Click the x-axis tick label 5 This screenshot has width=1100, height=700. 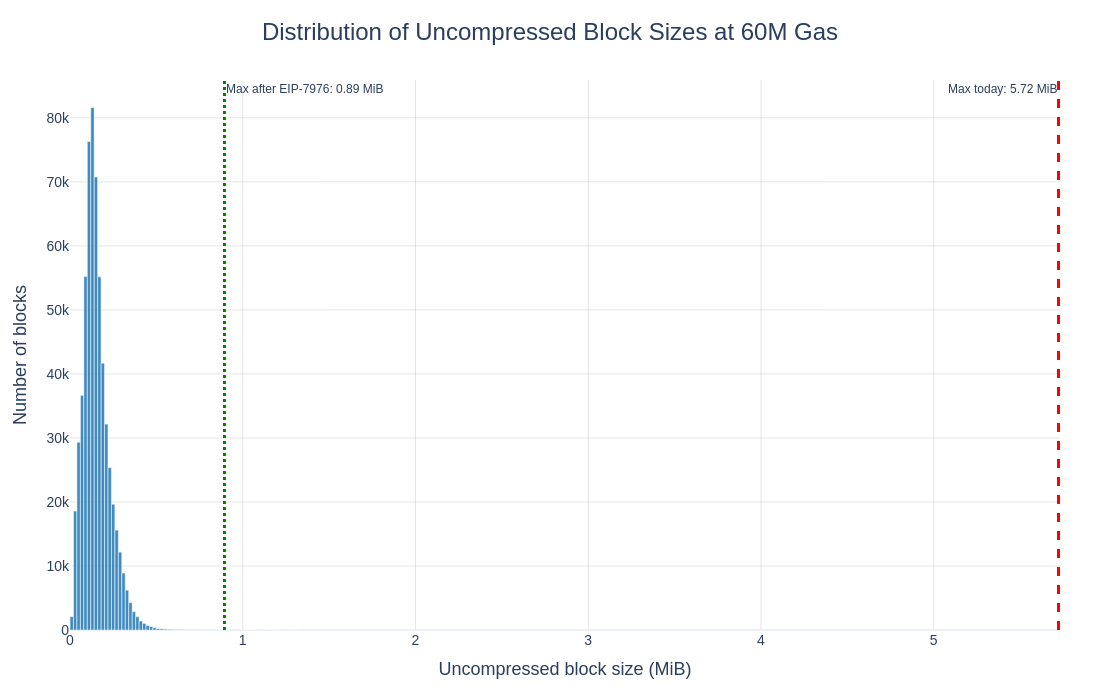point(934,640)
